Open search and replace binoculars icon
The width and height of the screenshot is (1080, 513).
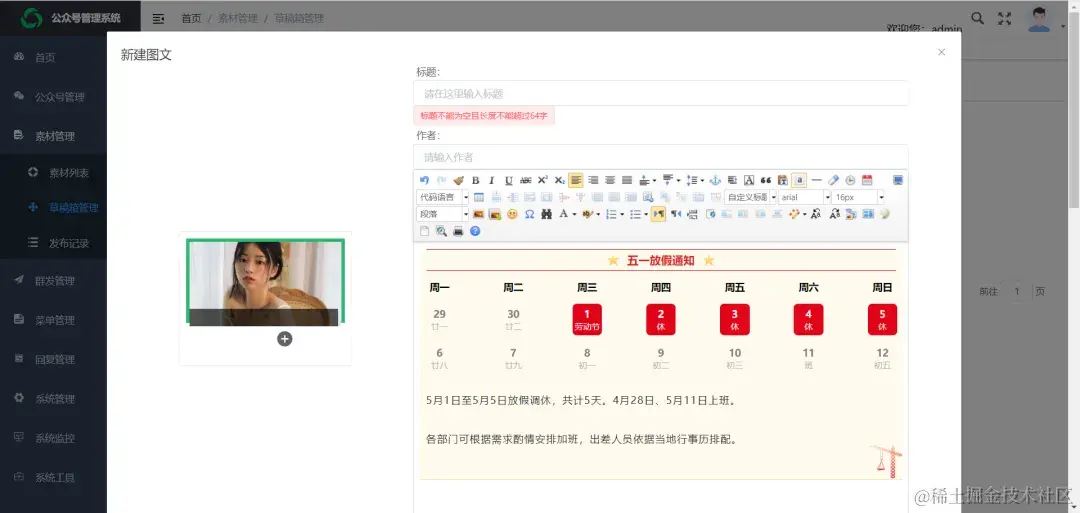[x=547, y=214]
